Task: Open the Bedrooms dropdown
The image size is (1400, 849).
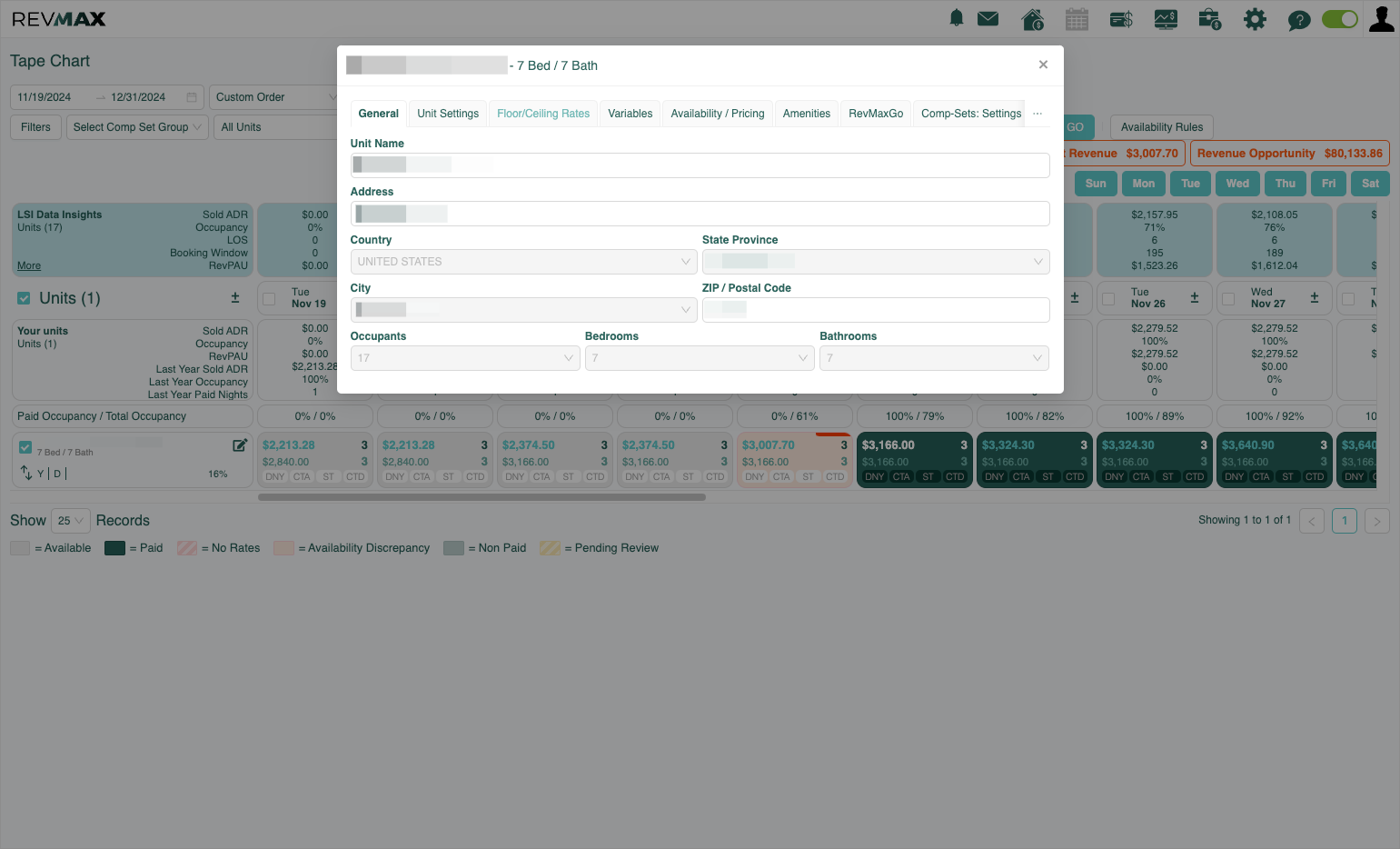Action: [699, 358]
